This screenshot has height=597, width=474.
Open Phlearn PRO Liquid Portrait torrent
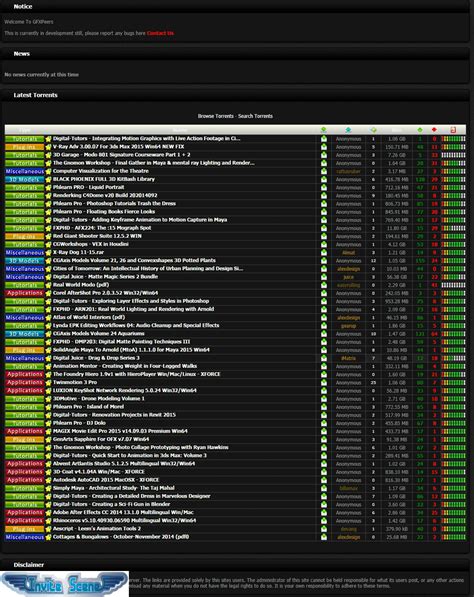click(x=88, y=187)
